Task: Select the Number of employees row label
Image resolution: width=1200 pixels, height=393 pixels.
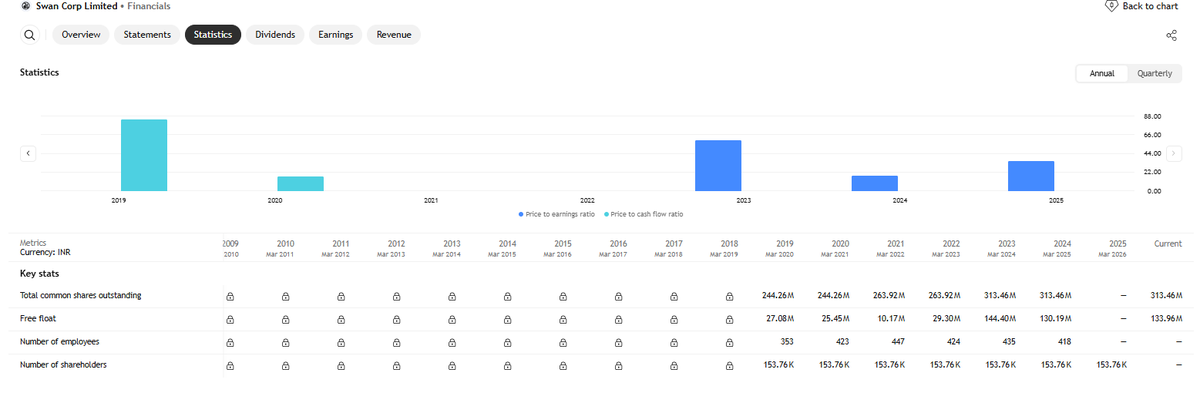Action: (60, 342)
